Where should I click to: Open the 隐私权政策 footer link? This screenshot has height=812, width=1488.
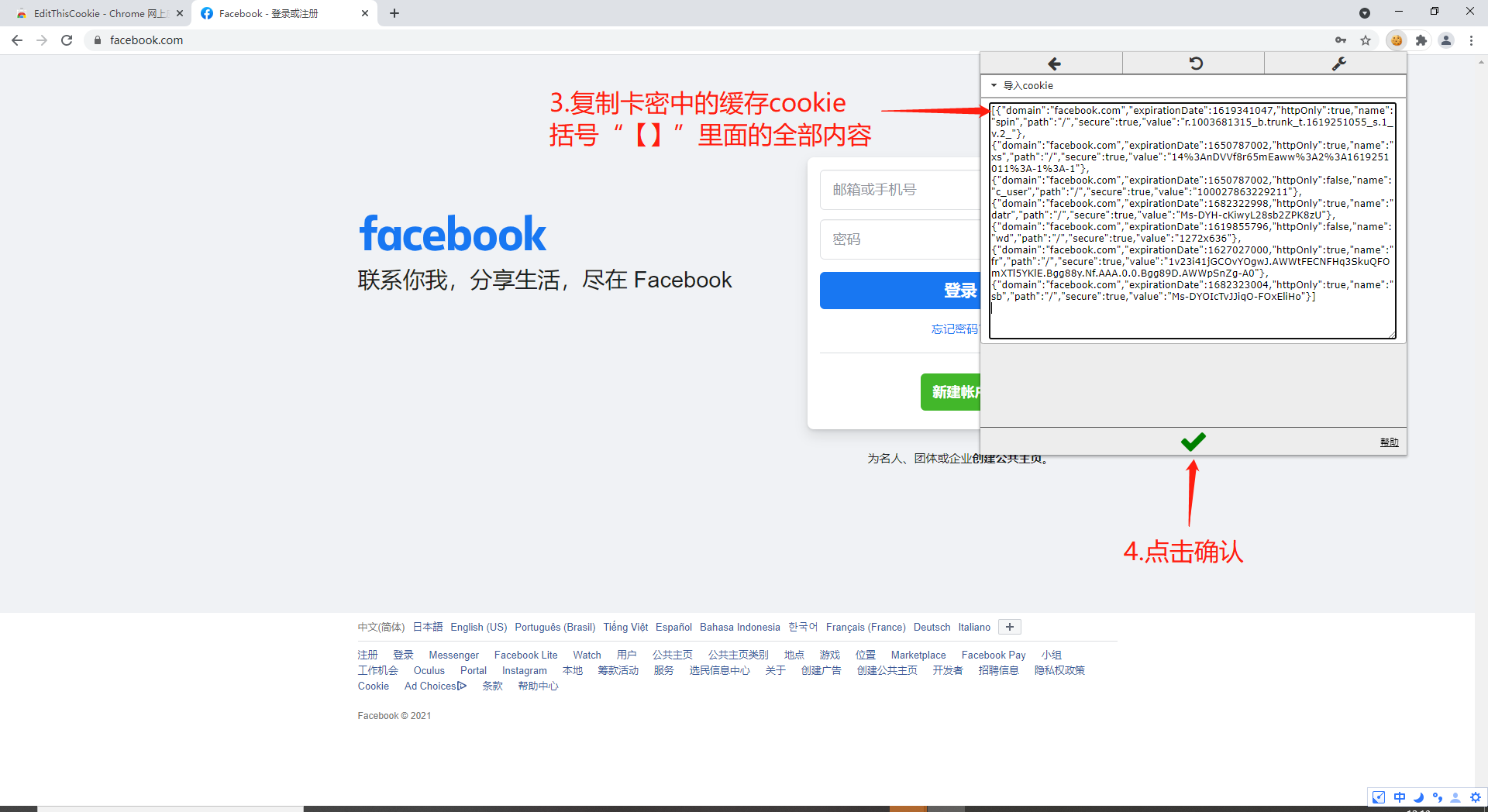(1059, 670)
